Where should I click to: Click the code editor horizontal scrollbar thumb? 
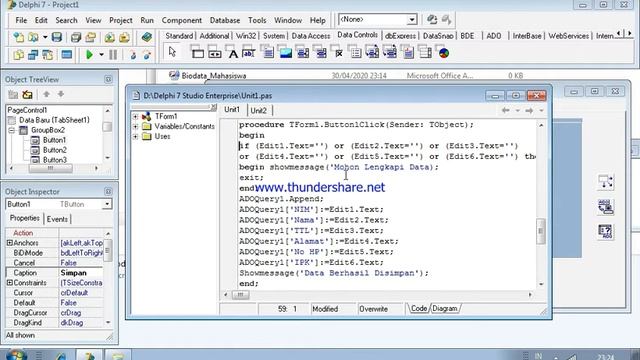(240, 295)
